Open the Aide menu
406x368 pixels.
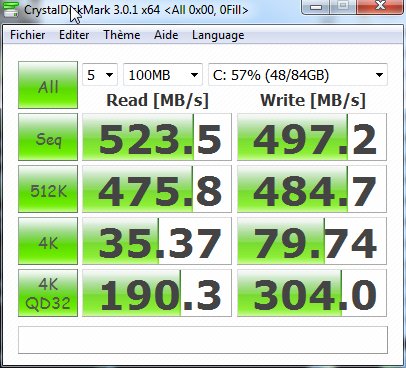pos(166,35)
